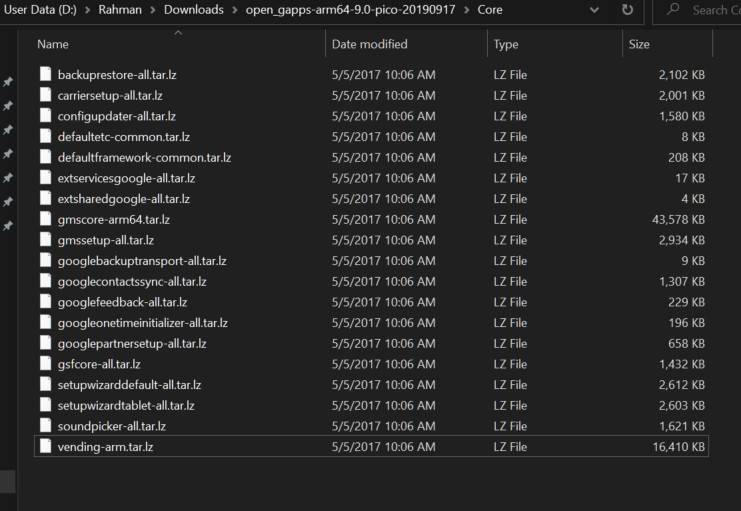Click file icon of googlebackuptransport-all.tar.lz
Screen dimensions: 741x511
pyautogui.click(x=45, y=260)
